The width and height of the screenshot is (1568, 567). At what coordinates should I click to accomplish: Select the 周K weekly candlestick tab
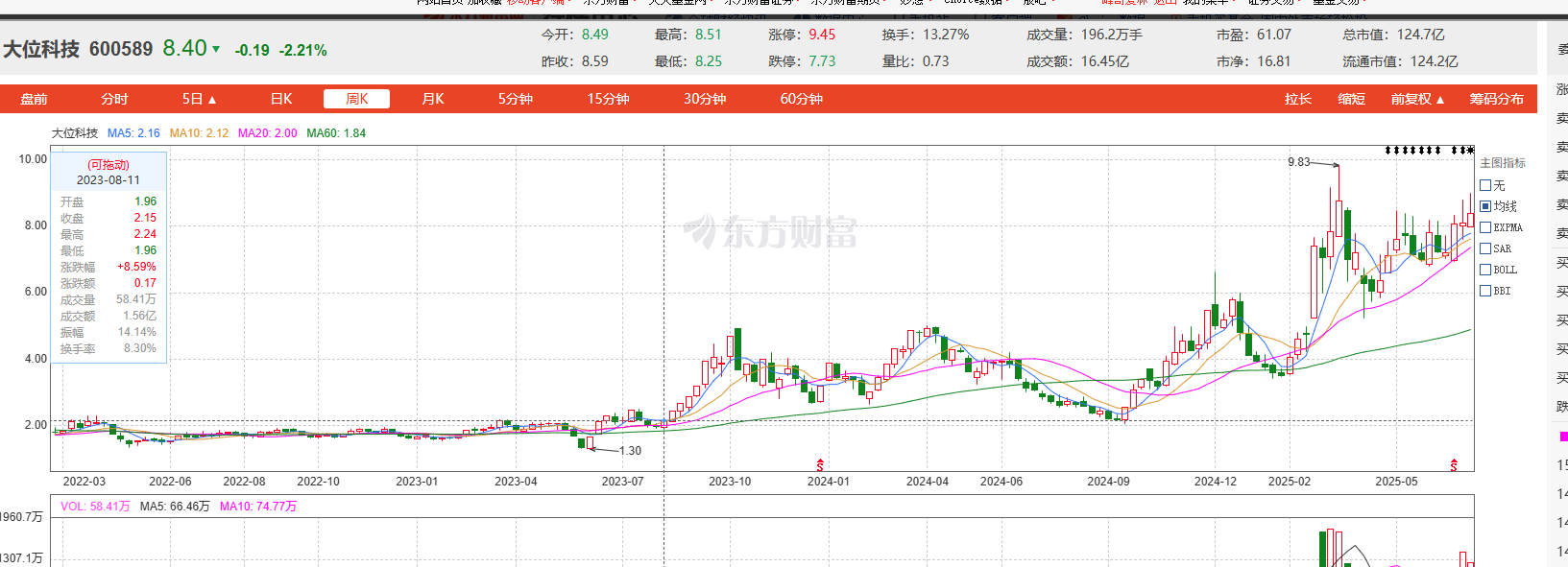356,99
